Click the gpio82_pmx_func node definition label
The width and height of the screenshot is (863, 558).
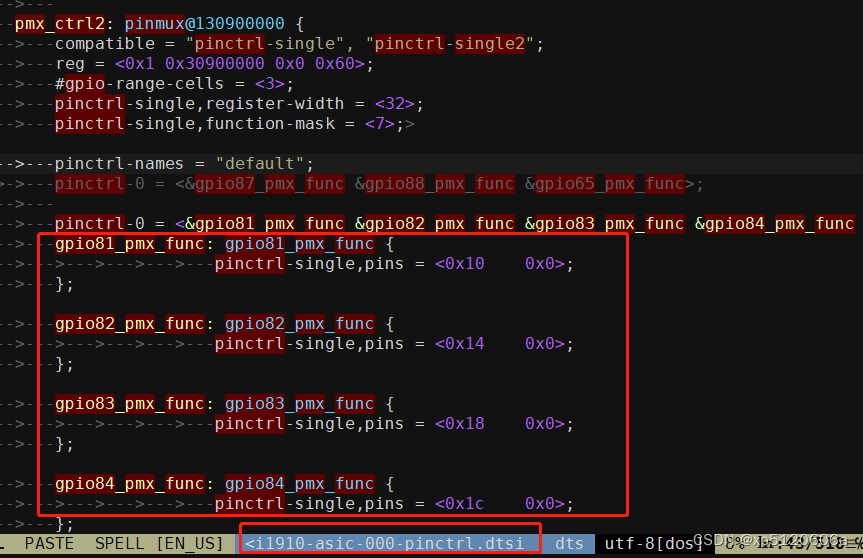coord(129,324)
